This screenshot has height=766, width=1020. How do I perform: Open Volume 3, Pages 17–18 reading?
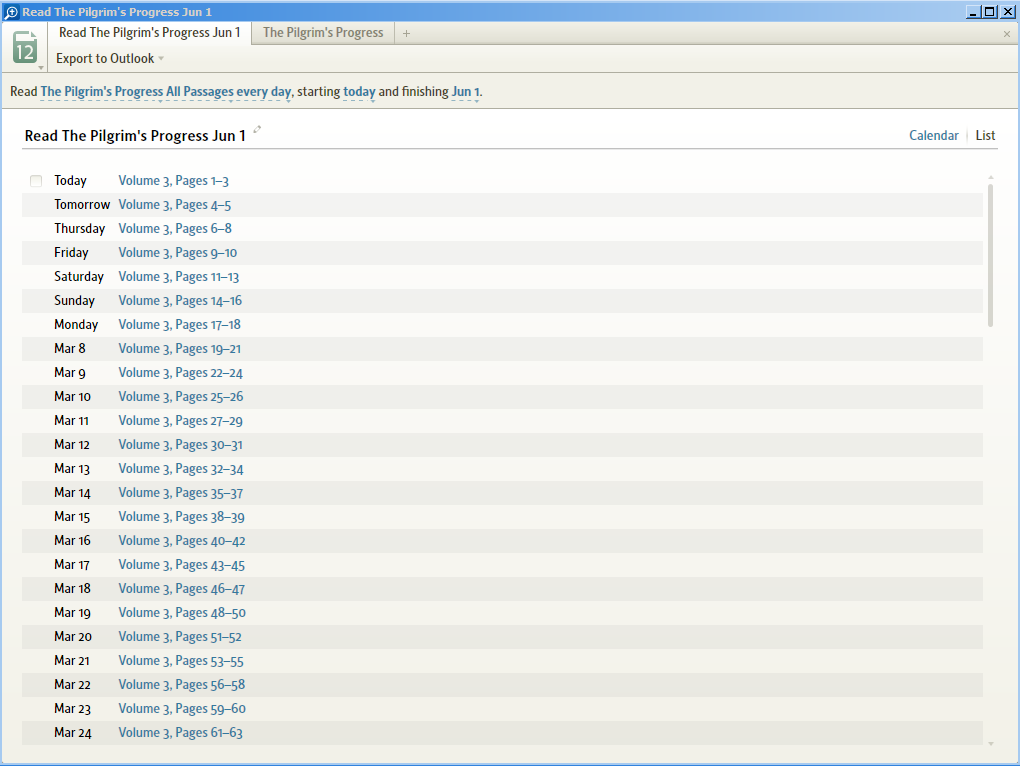(180, 325)
